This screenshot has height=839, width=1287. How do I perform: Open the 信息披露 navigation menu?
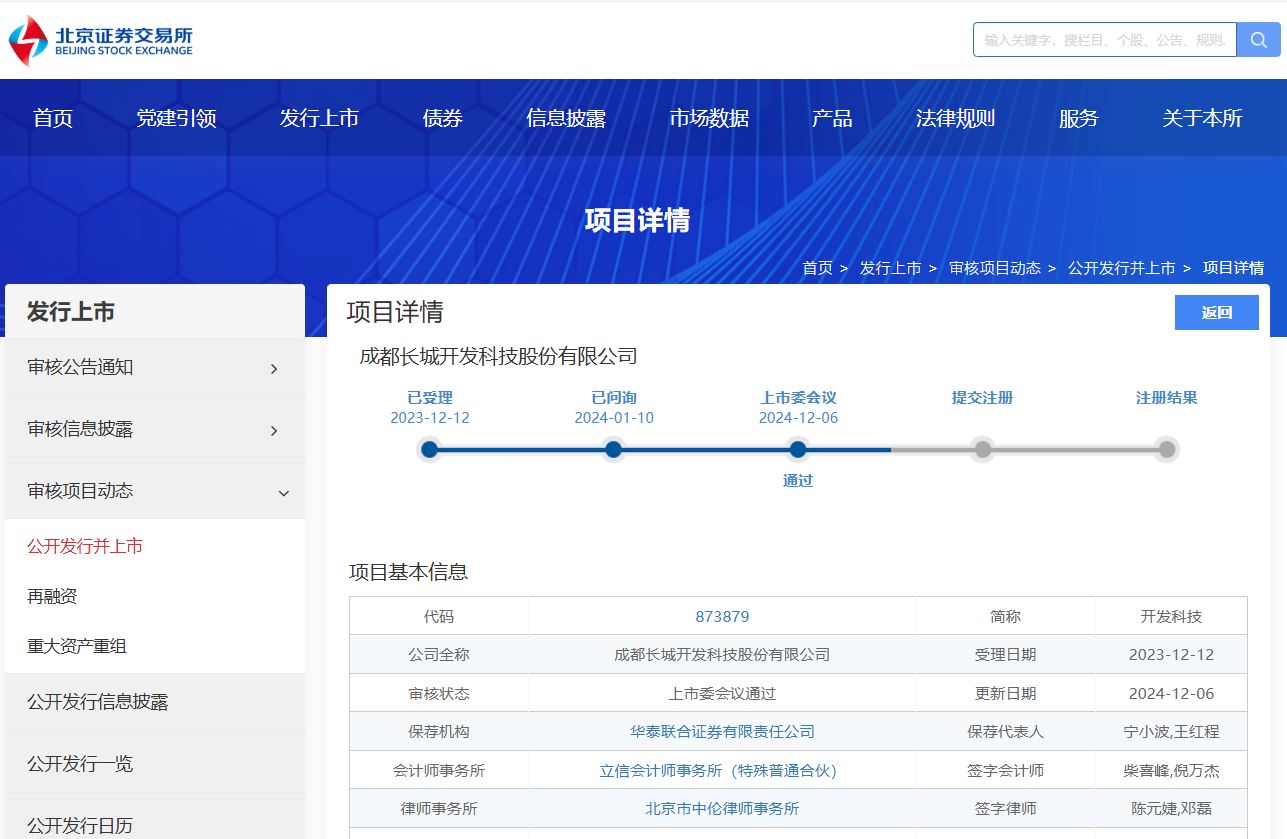(x=566, y=118)
